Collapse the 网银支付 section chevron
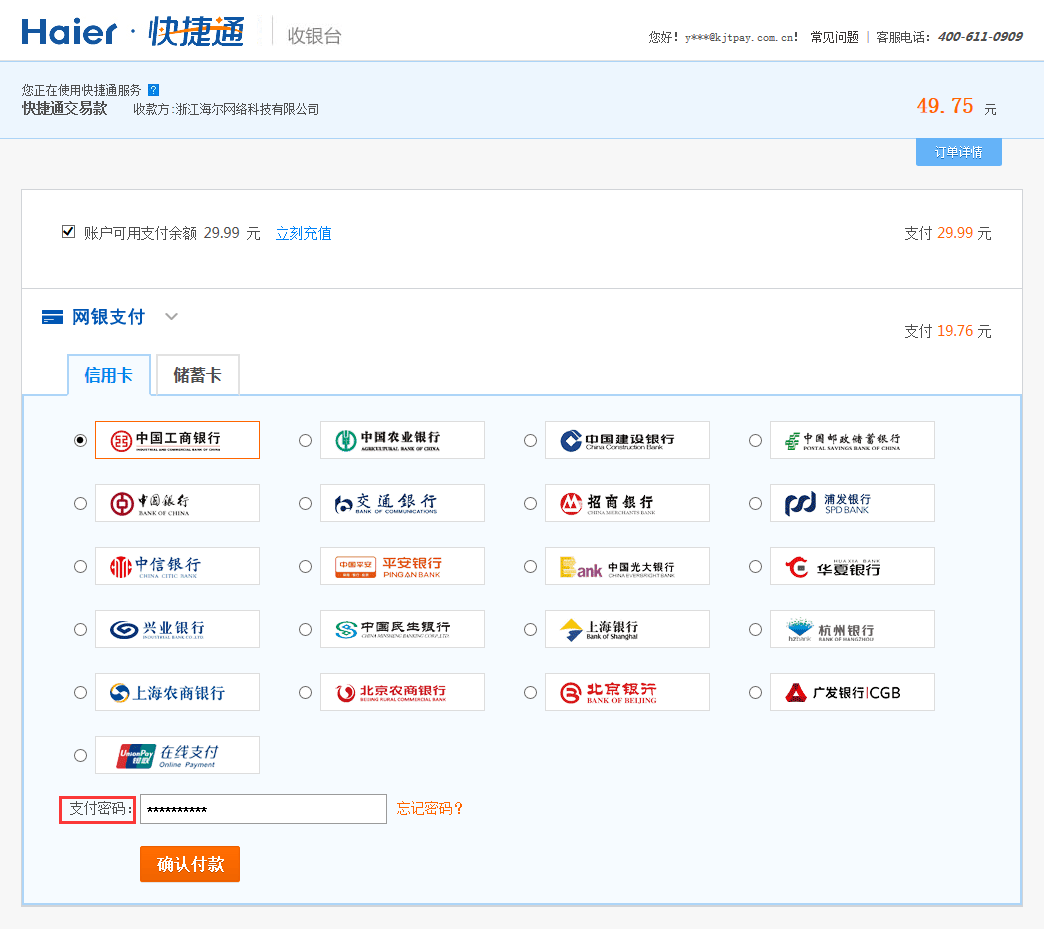1044x929 pixels. pos(172,316)
